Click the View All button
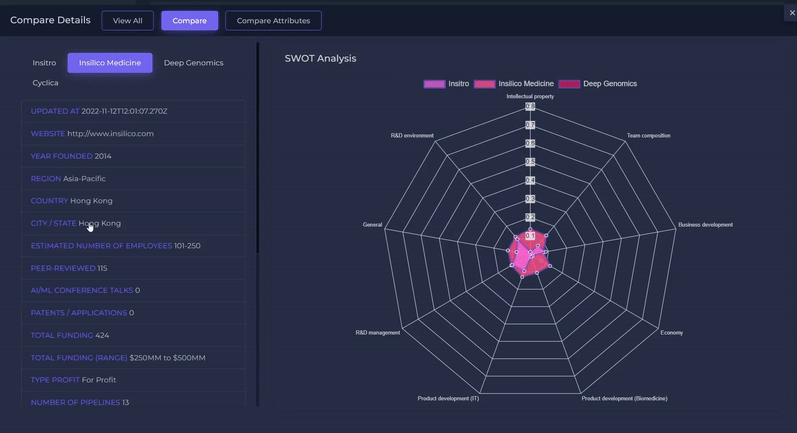 pyautogui.click(x=127, y=20)
